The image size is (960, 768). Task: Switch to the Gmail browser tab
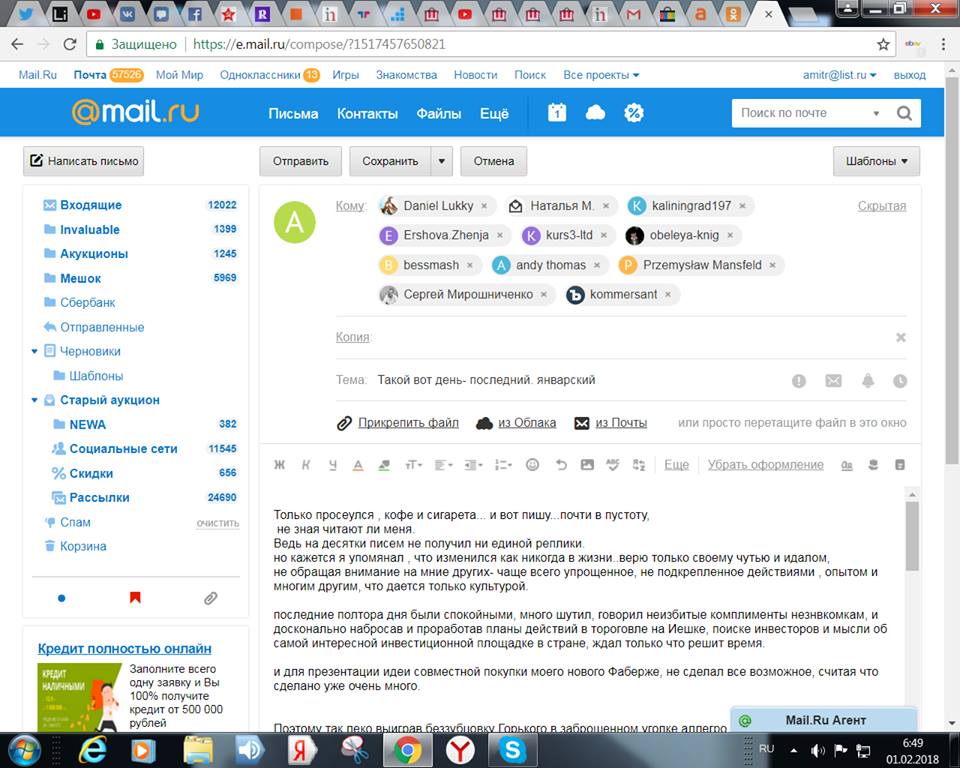pyautogui.click(x=633, y=13)
